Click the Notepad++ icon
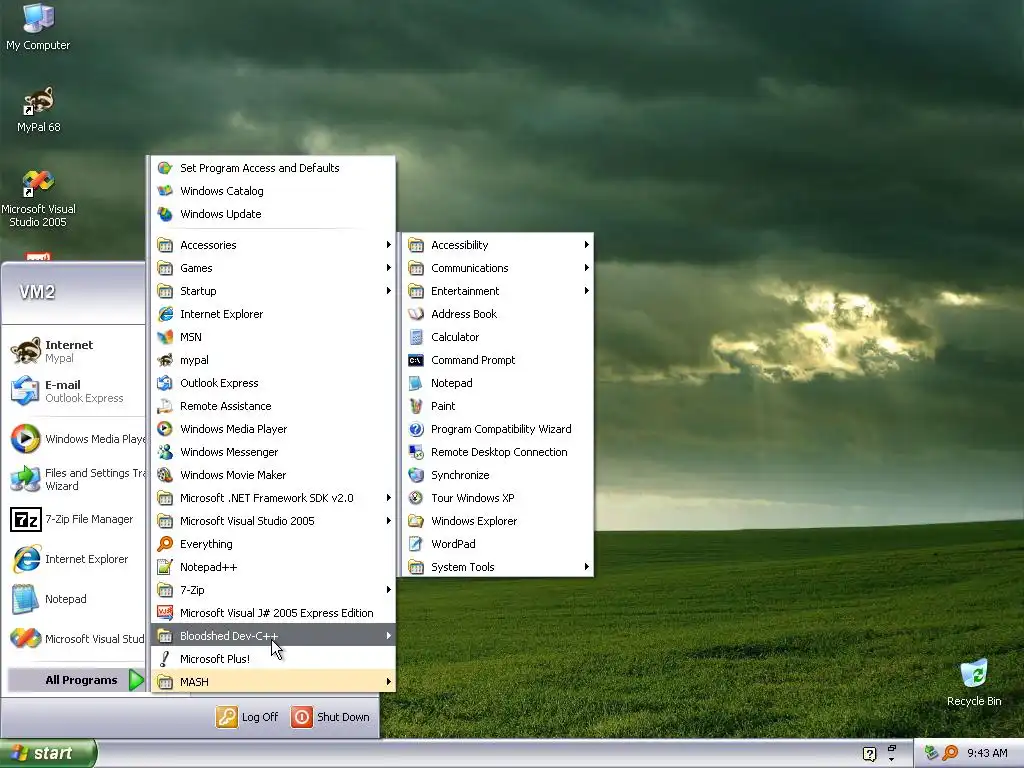The image size is (1024, 768). 165,567
